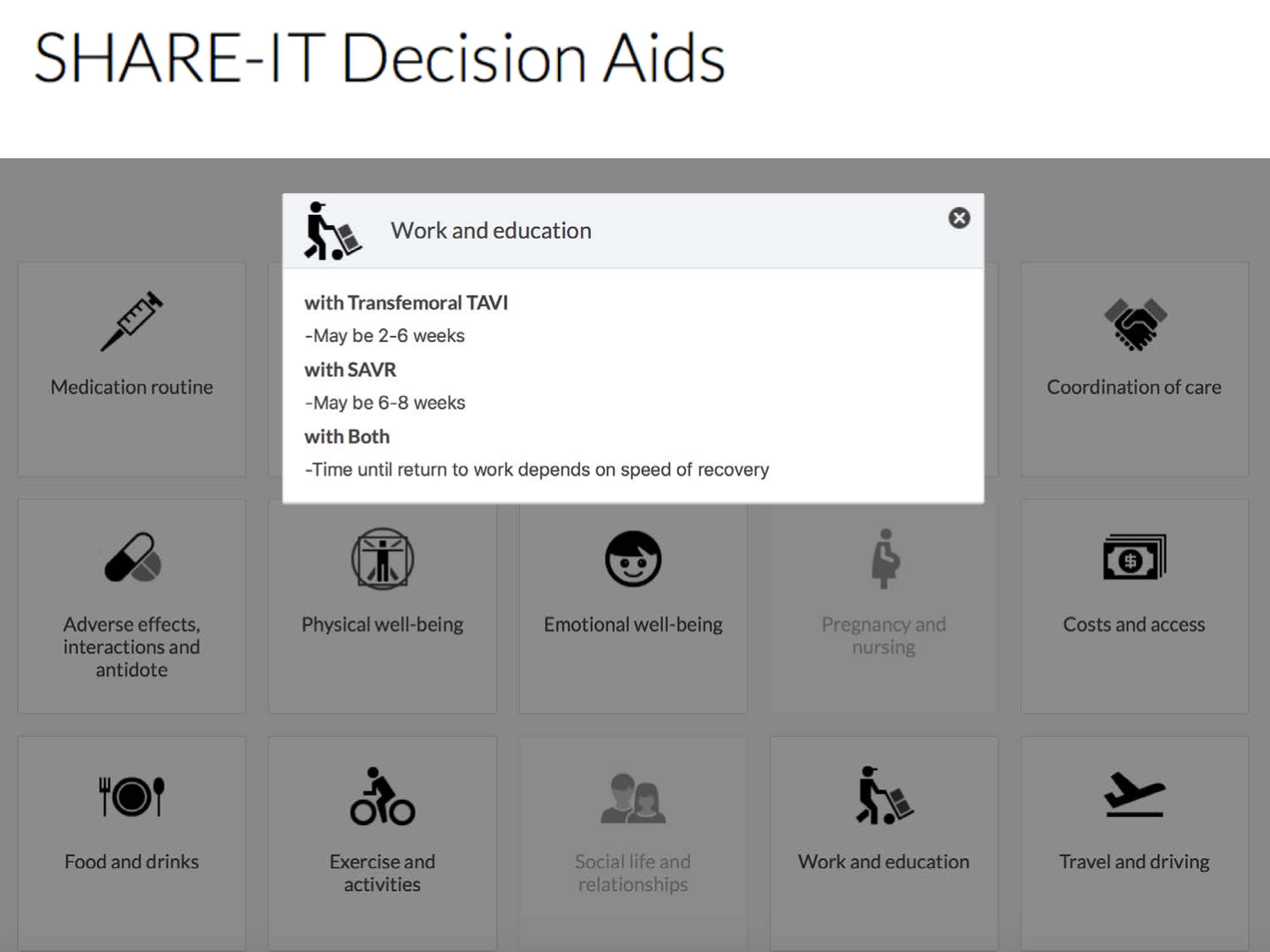Open the Vitruvian man Physical well-being icon
This screenshot has height=952, width=1270.
tap(383, 559)
